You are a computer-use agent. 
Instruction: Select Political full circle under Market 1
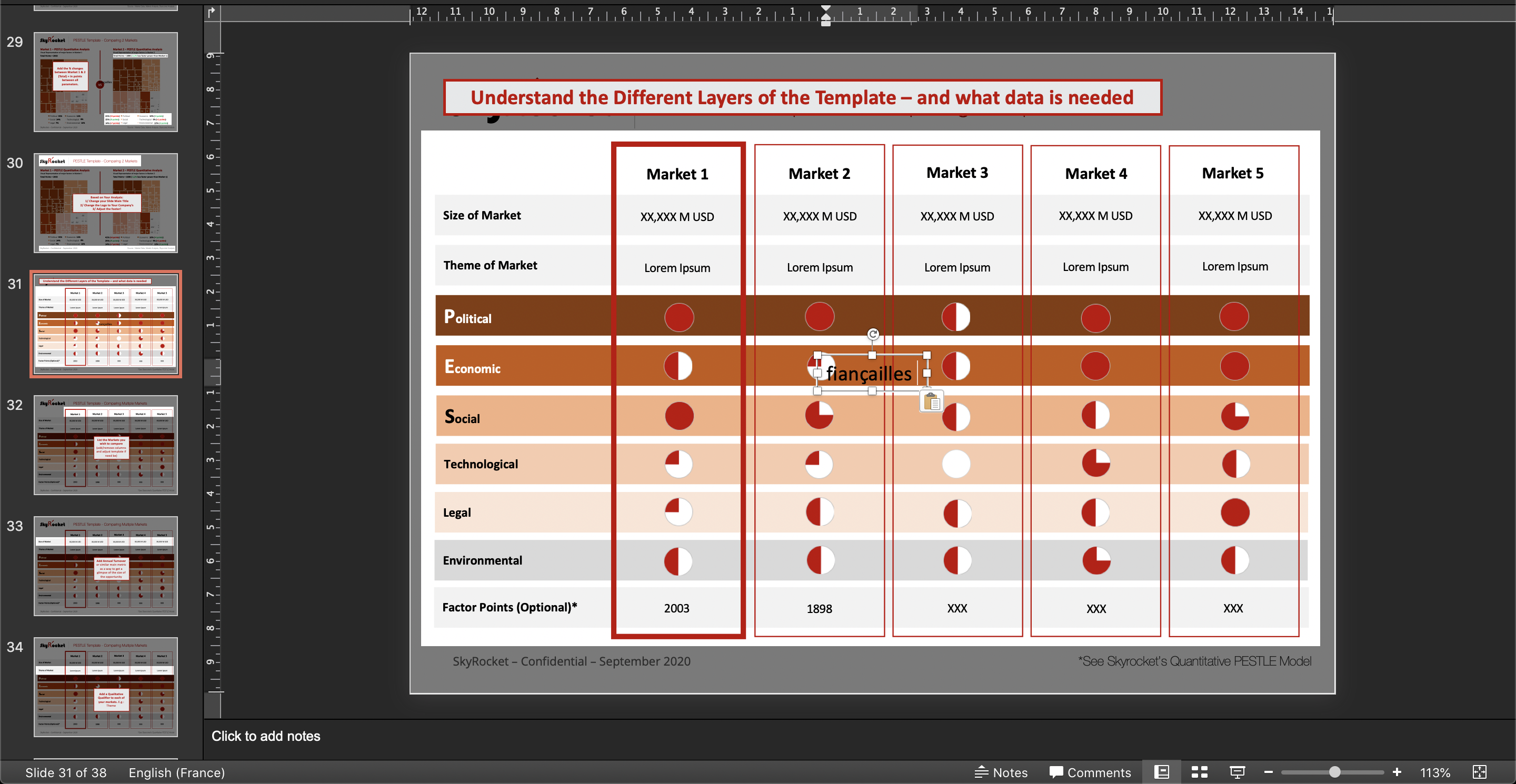click(x=679, y=317)
